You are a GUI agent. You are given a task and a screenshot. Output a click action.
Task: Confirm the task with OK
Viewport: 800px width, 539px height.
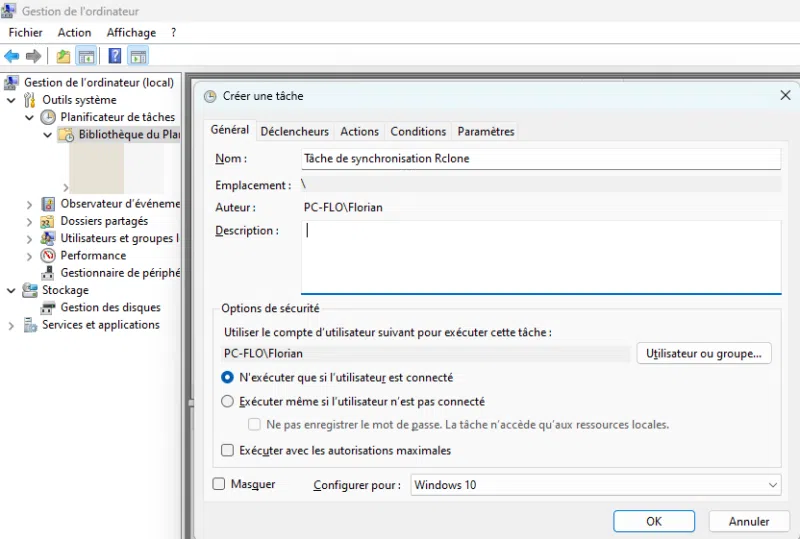pyautogui.click(x=654, y=521)
